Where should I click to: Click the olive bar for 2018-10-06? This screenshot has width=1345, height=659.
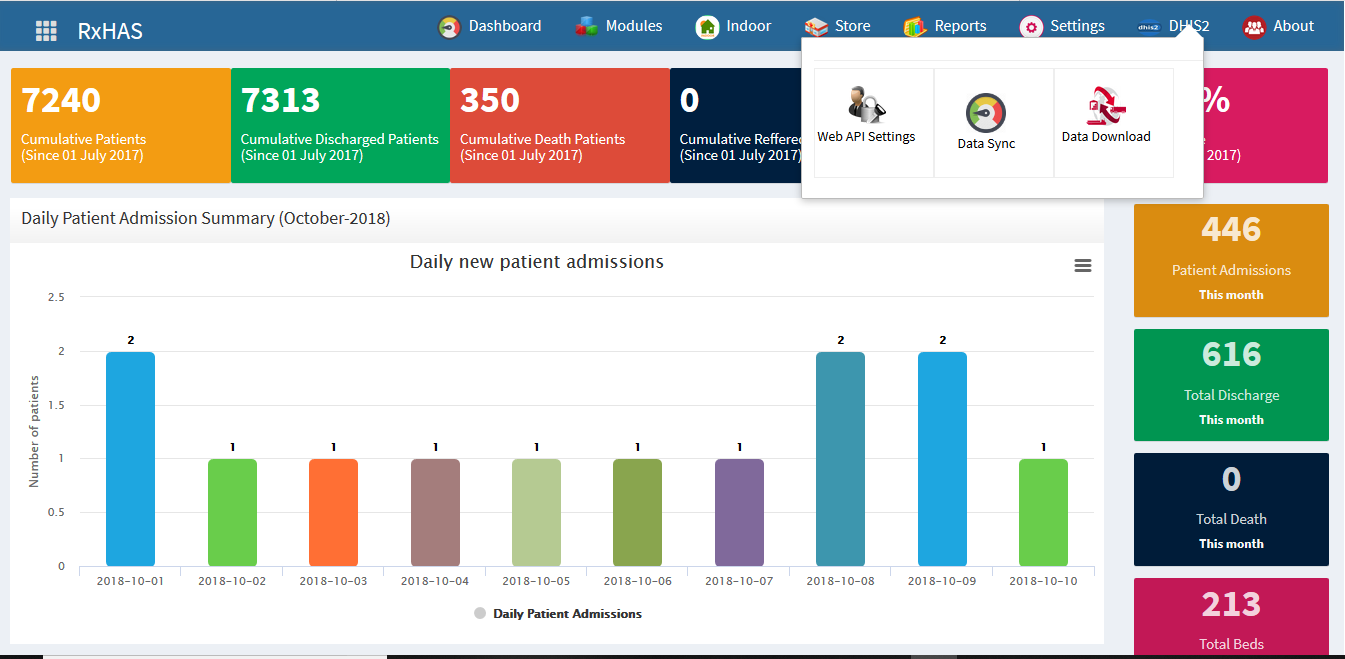click(x=637, y=513)
